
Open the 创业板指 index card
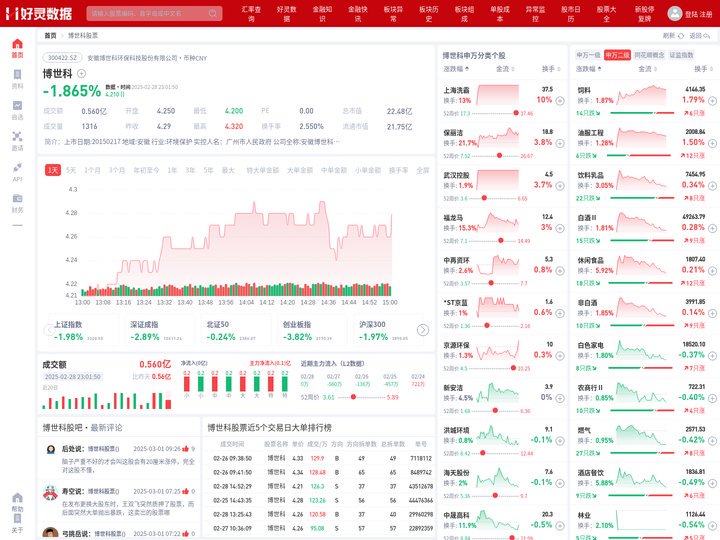[x=312, y=330]
